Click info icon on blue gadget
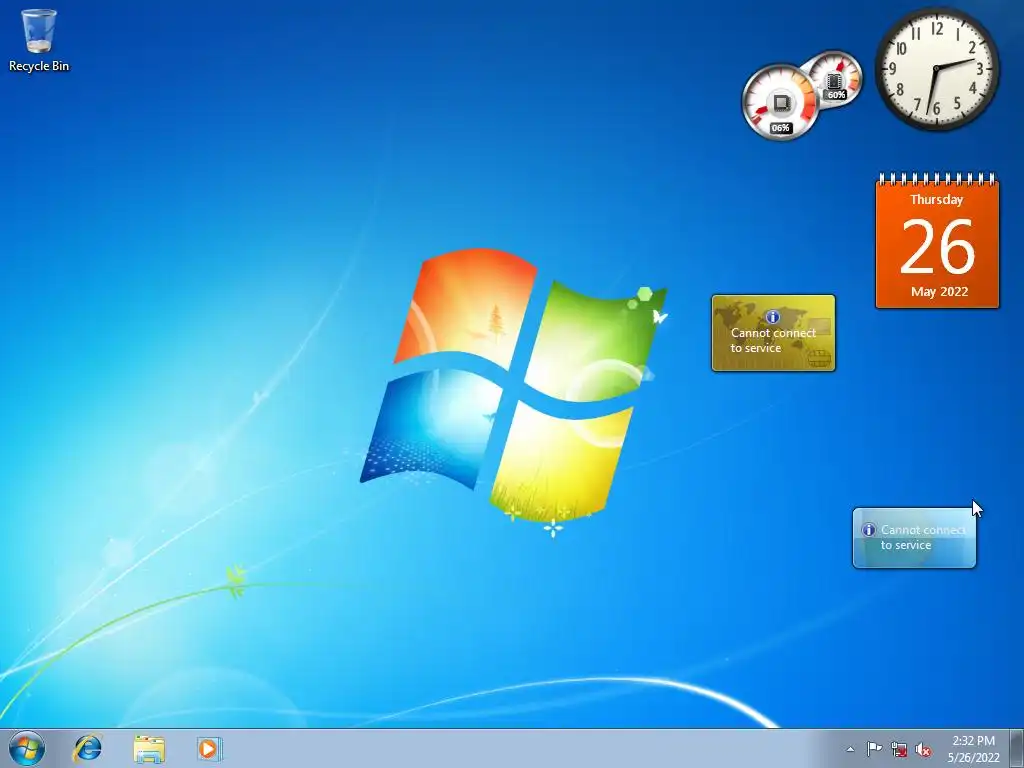The height and width of the screenshot is (768, 1024). (868, 530)
